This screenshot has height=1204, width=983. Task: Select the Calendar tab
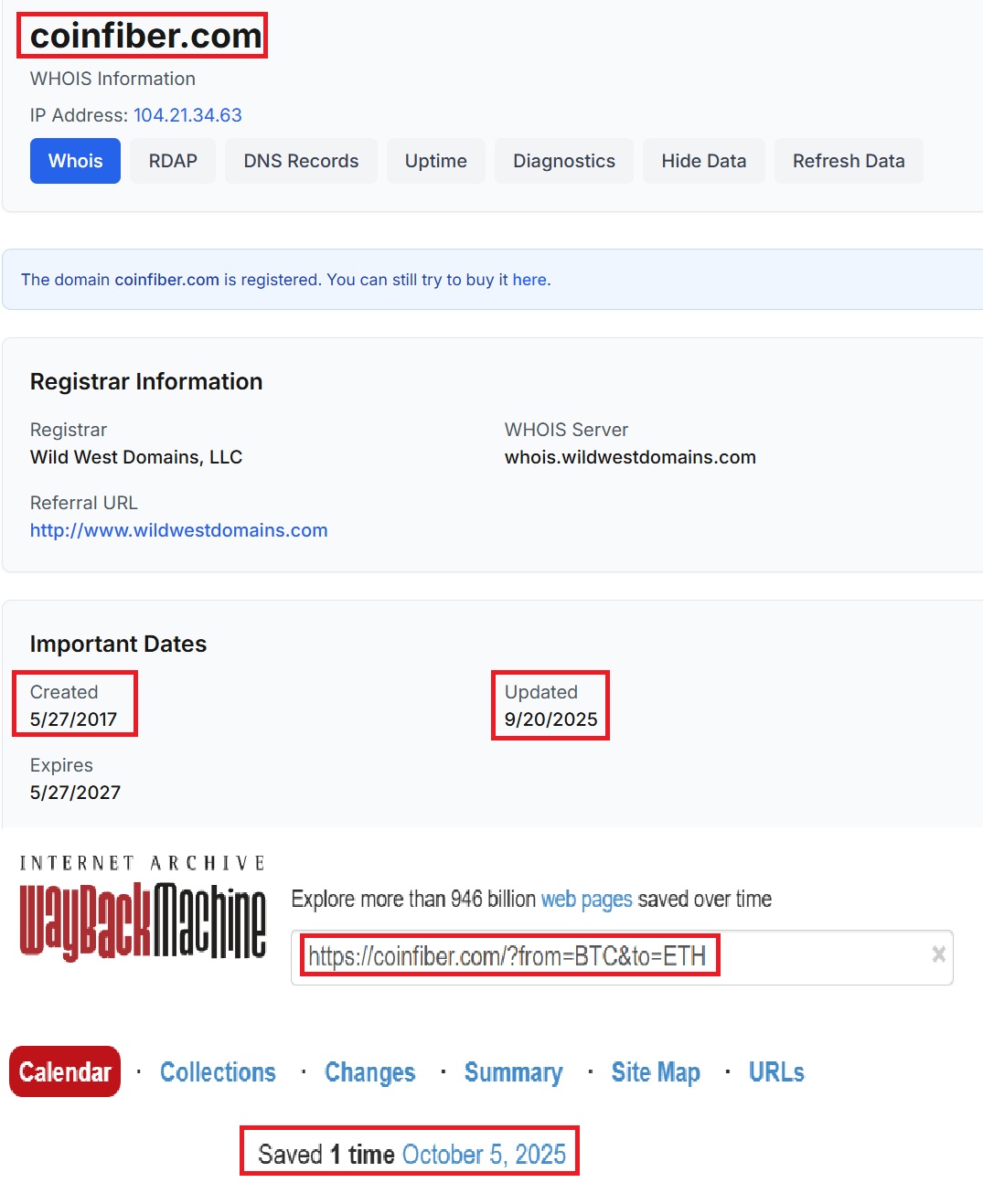point(65,1071)
